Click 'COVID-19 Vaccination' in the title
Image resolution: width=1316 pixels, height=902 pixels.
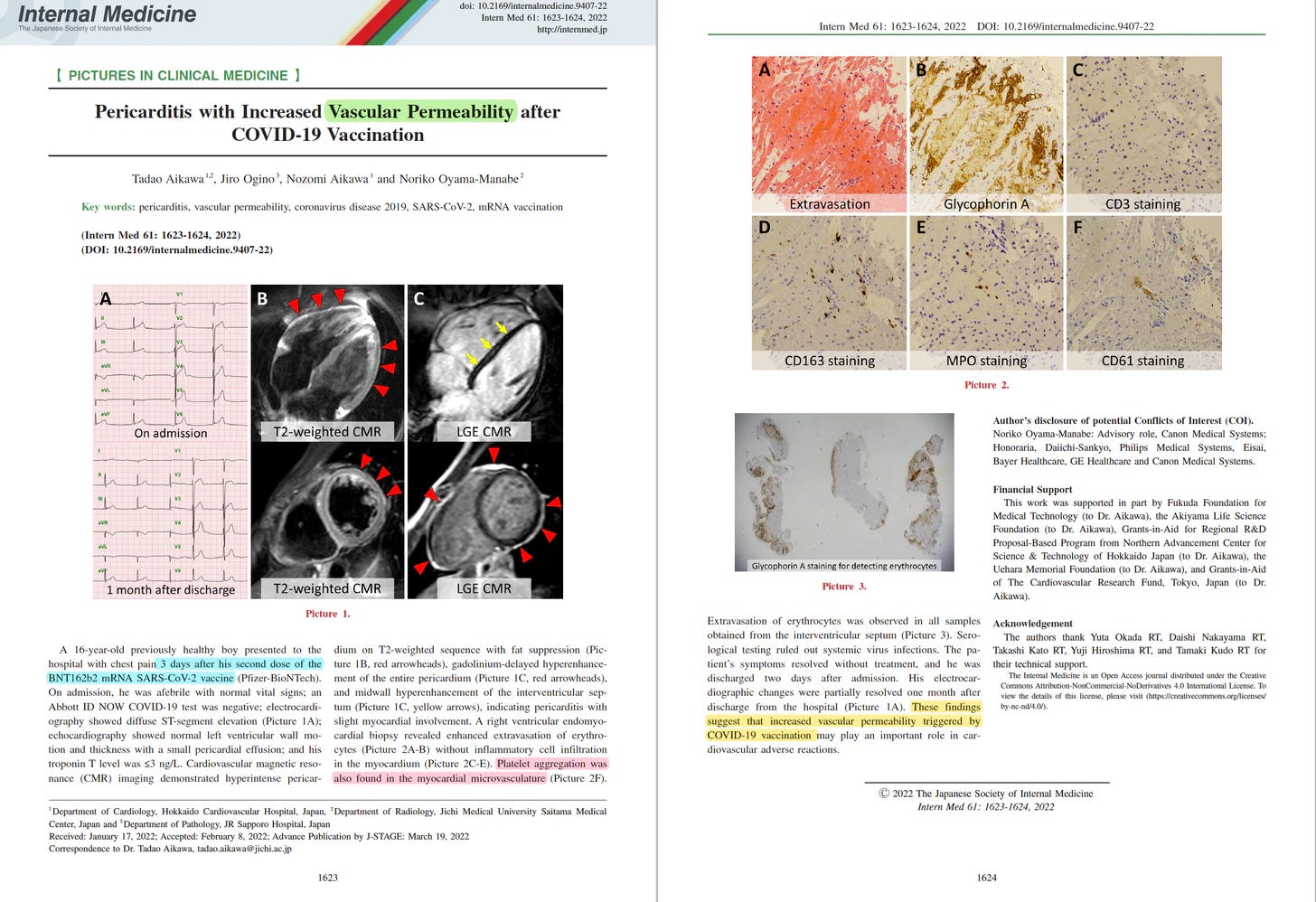click(327, 135)
